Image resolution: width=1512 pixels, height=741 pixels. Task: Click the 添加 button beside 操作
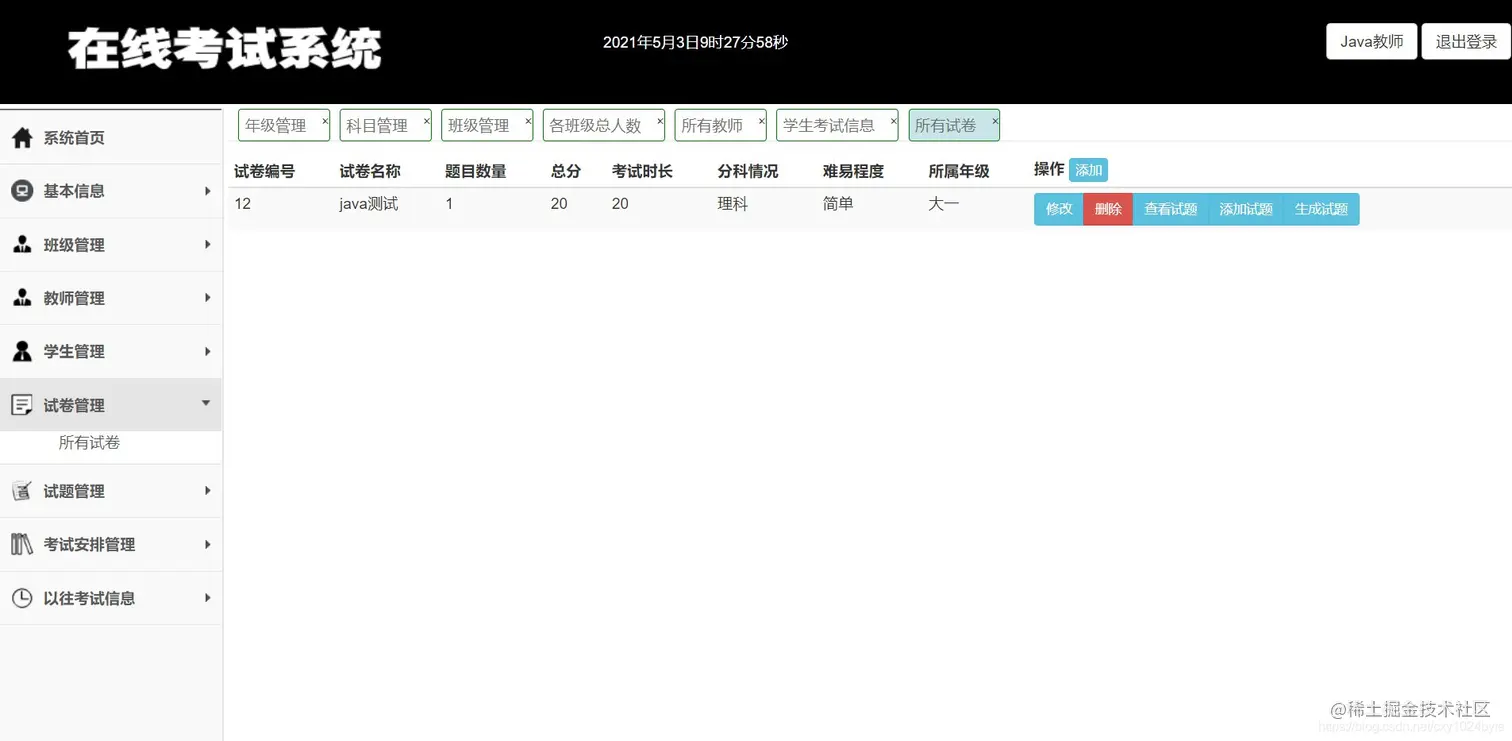[1088, 170]
